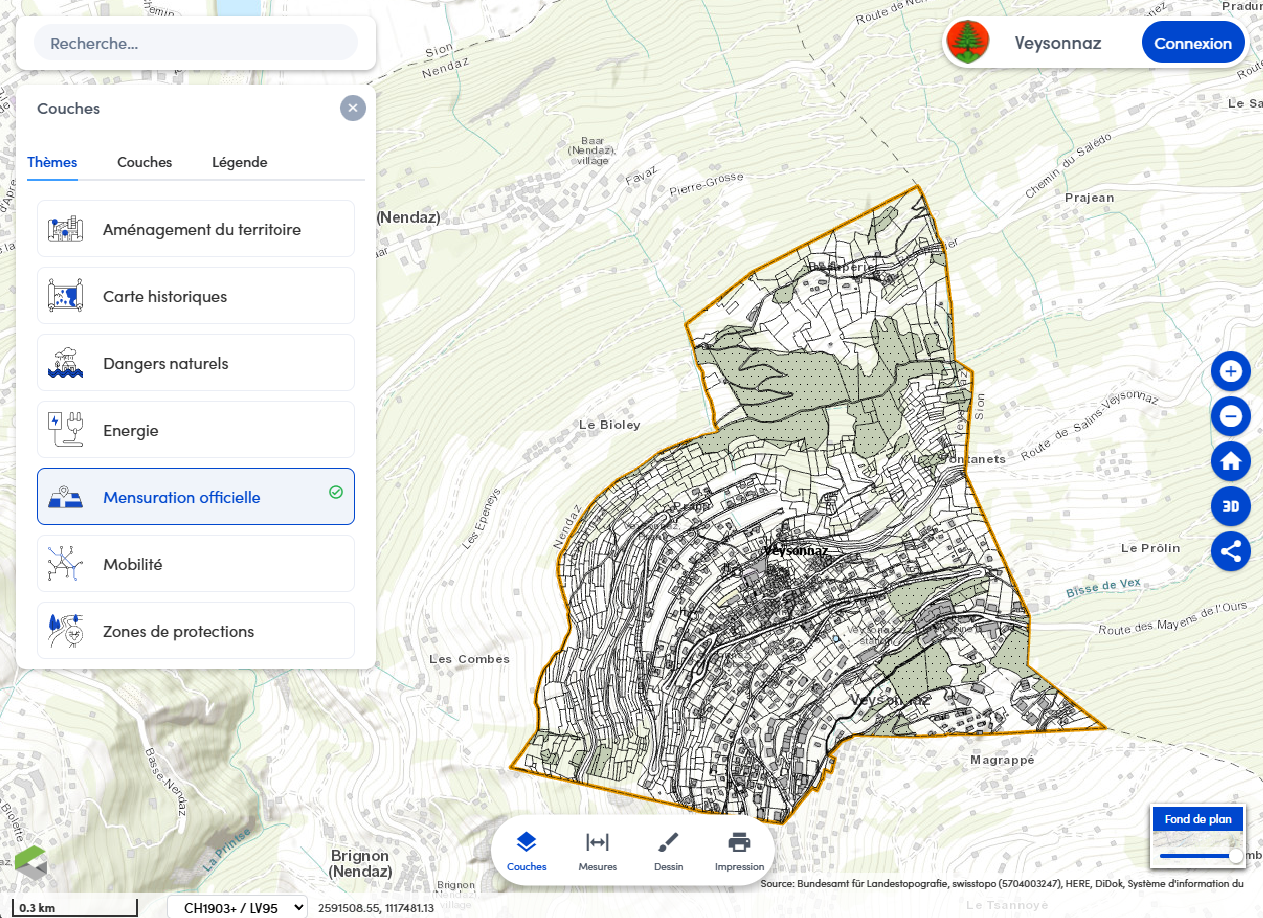Open the Couches layers tool
The height and width of the screenshot is (918, 1263).
527,850
